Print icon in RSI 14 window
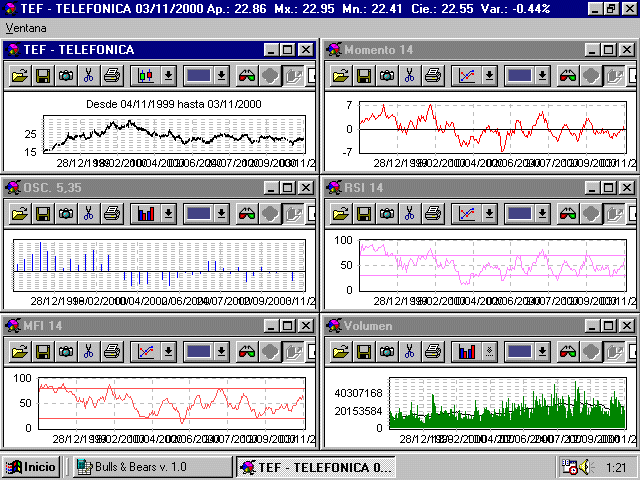Screen dimensions: 640x480 click(x=433, y=213)
